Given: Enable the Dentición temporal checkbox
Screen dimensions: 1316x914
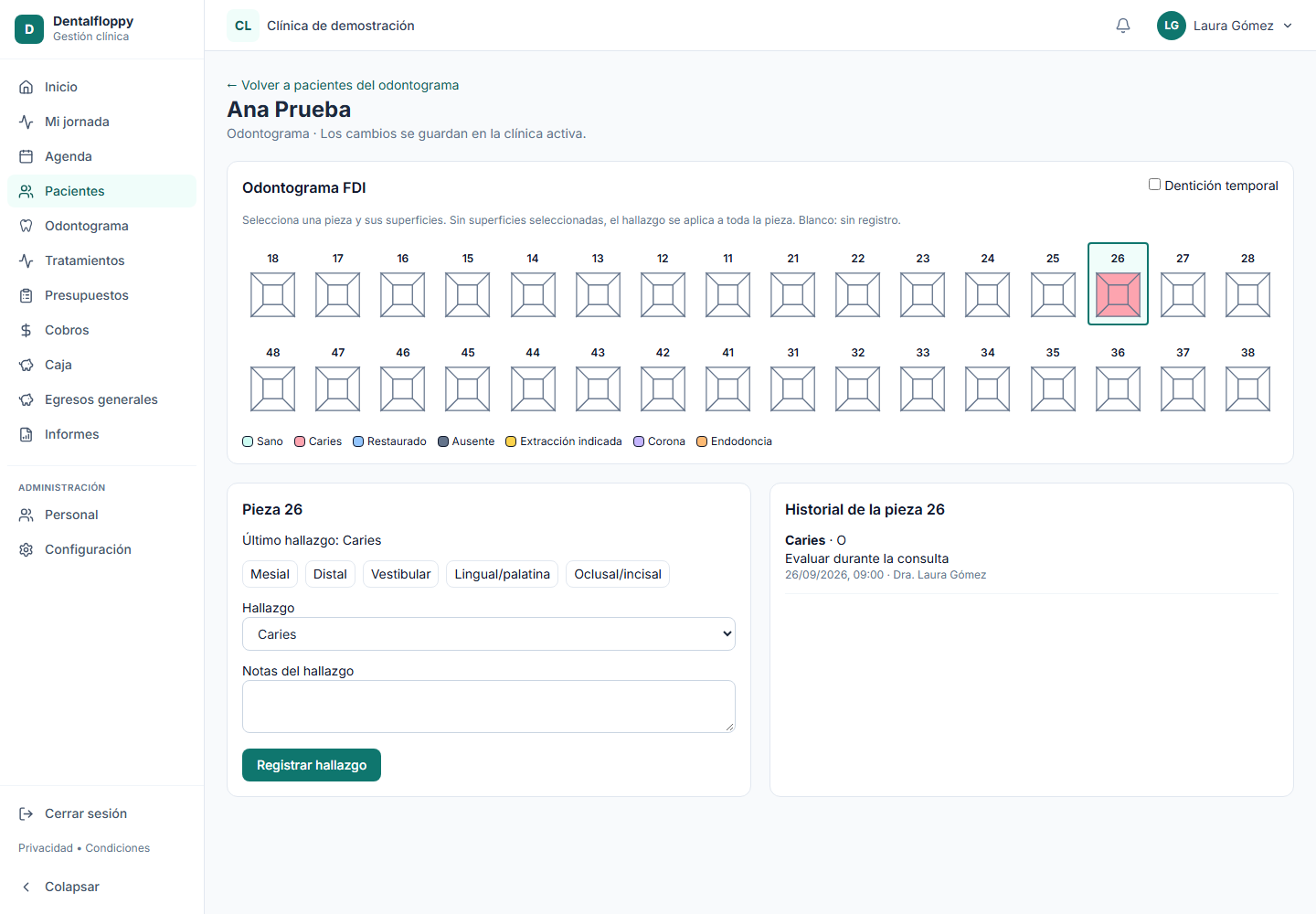Looking at the screenshot, I should pyautogui.click(x=1155, y=185).
